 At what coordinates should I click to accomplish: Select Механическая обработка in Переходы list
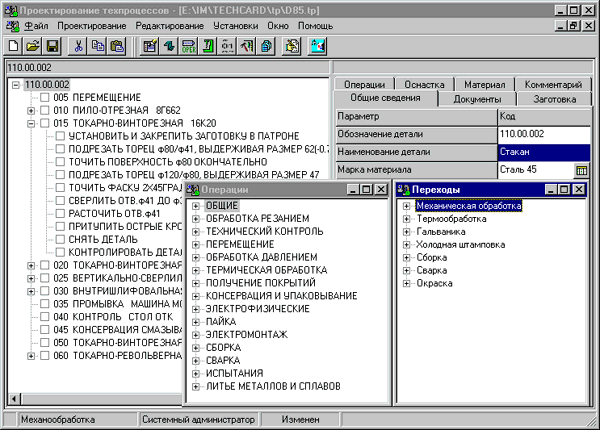tap(468, 206)
